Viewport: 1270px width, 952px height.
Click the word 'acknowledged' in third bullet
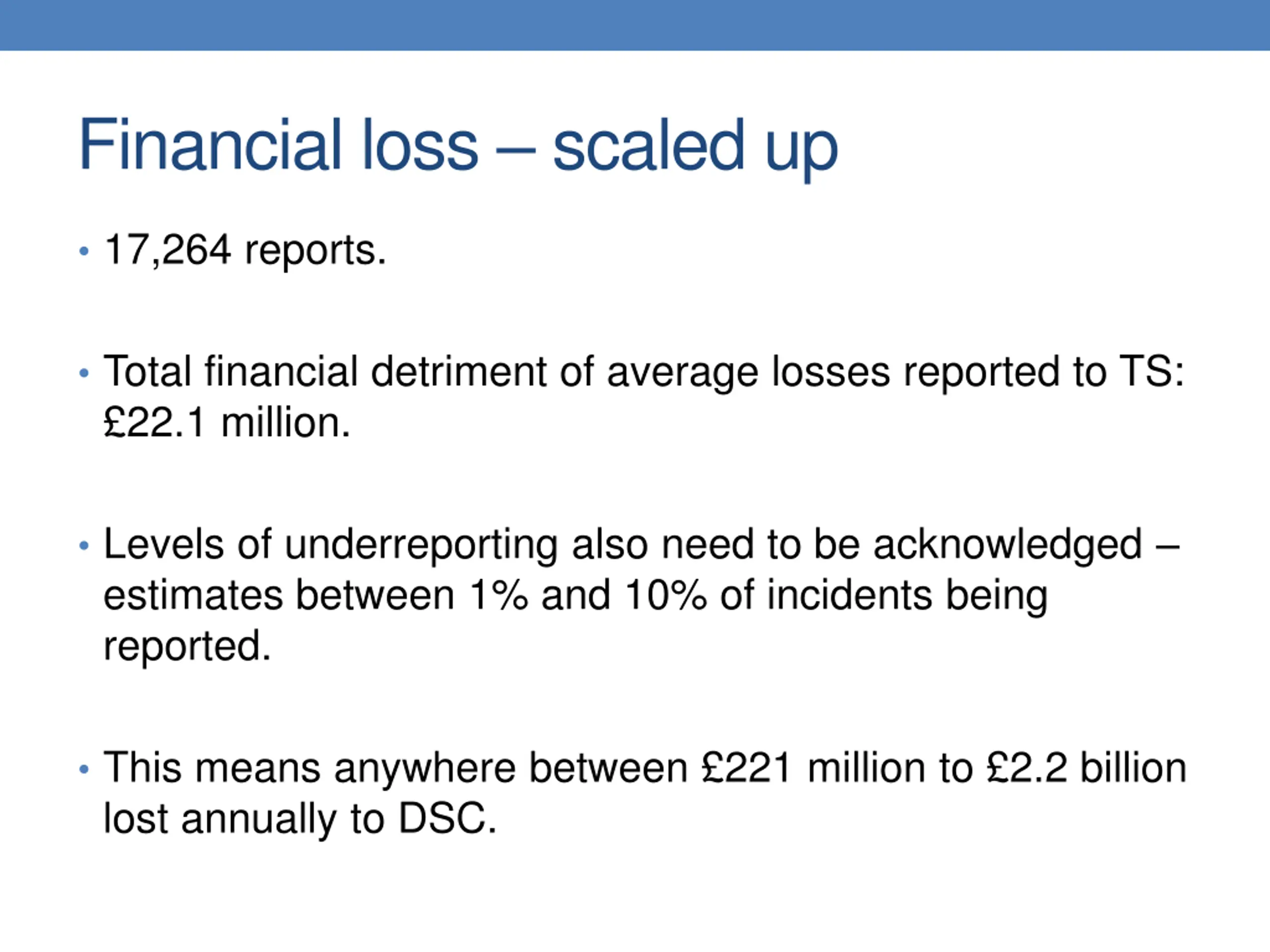tap(1008, 545)
